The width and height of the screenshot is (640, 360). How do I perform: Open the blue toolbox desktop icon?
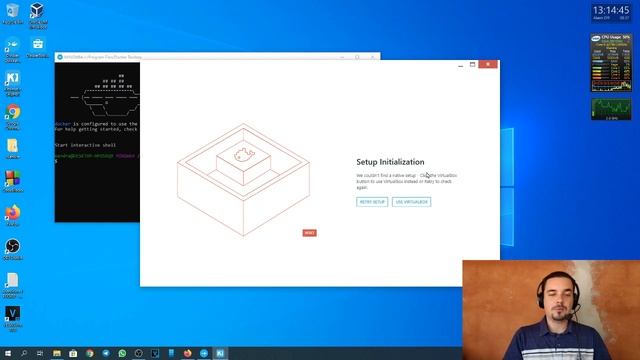(x=38, y=47)
